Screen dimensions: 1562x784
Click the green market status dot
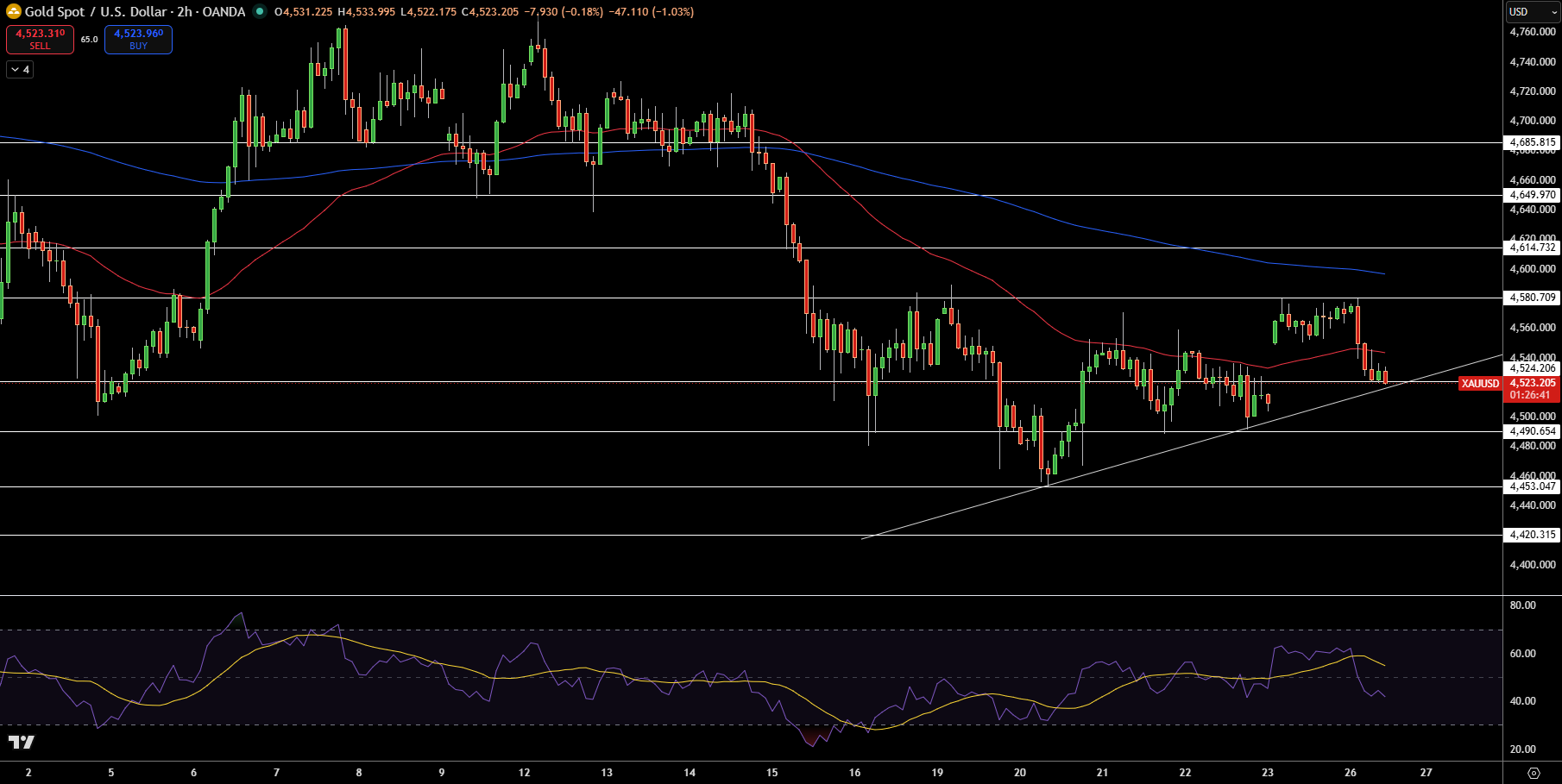click(260, 12)
